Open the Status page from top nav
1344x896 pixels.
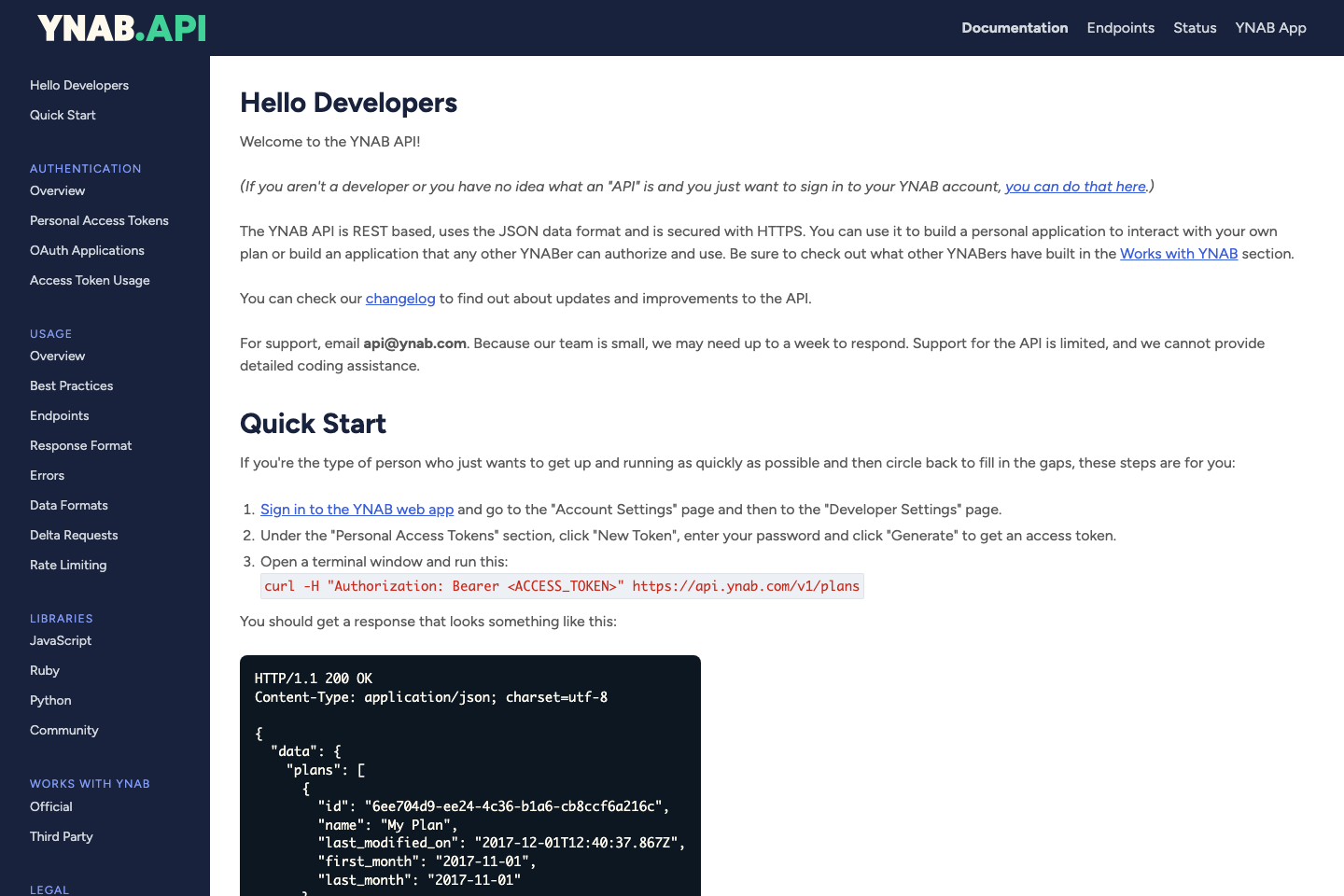point(1195,28)
